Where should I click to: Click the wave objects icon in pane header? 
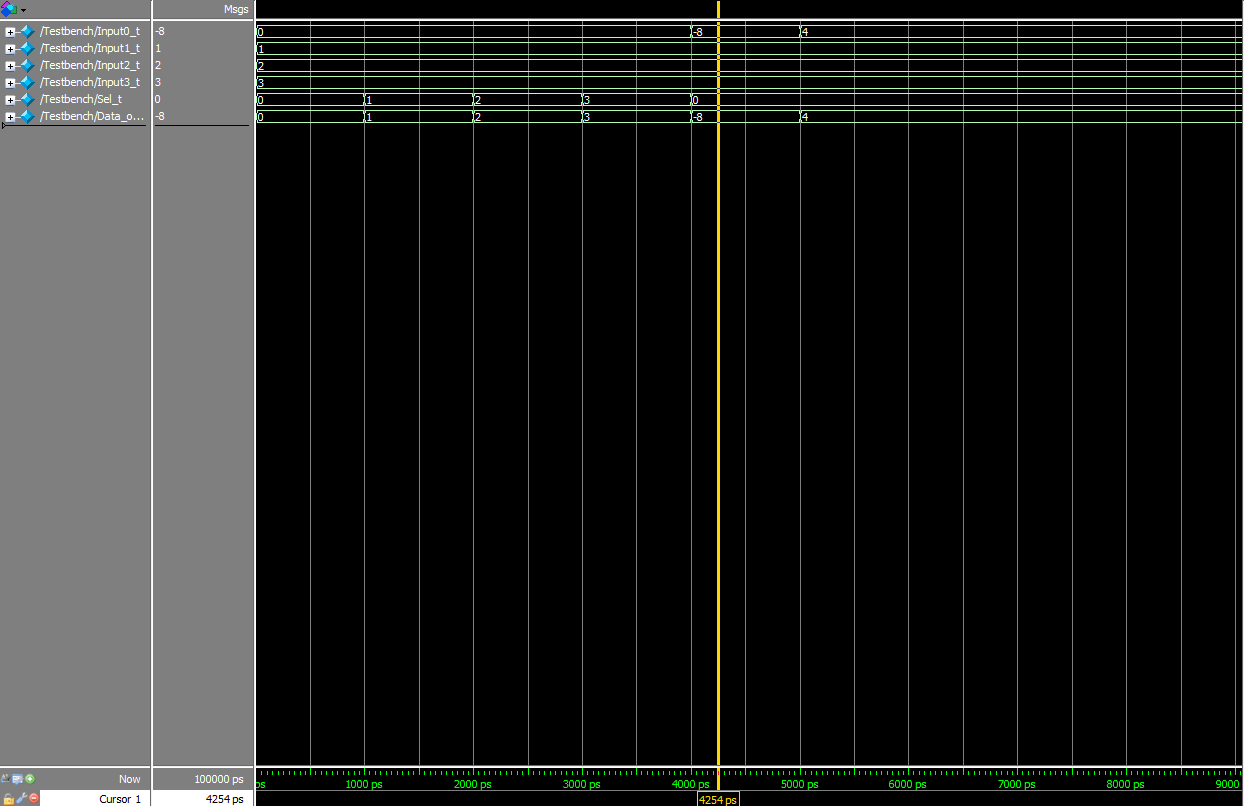9,9
